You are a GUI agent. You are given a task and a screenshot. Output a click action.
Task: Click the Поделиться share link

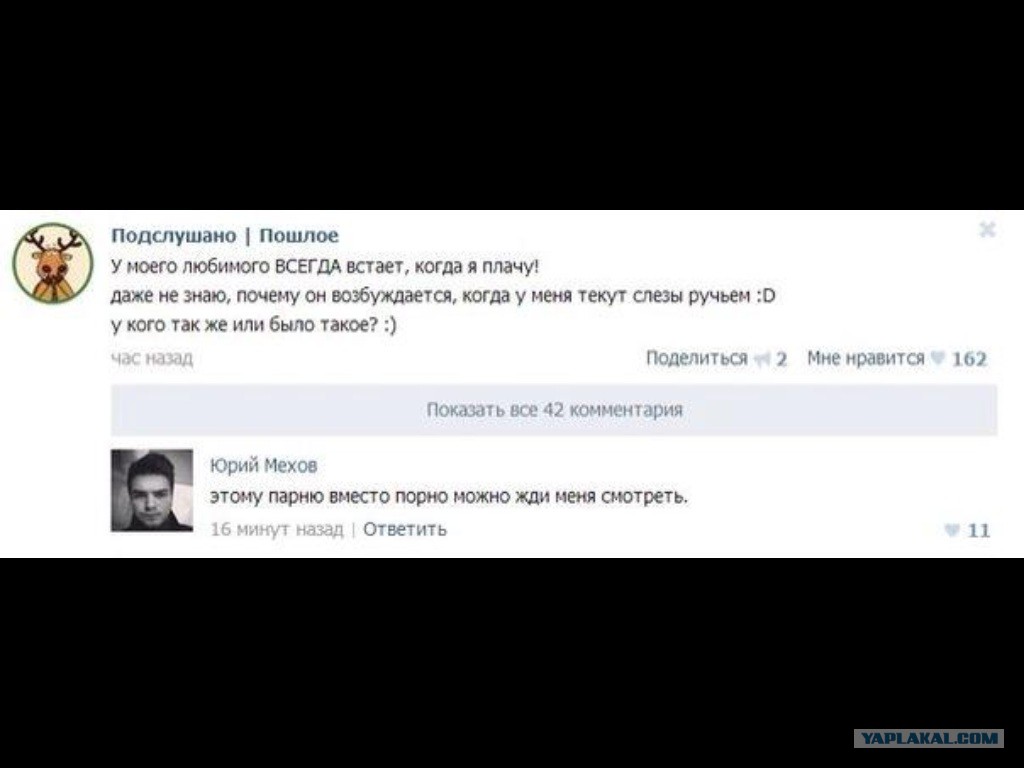pyautogui.click(x=696, y=359)
